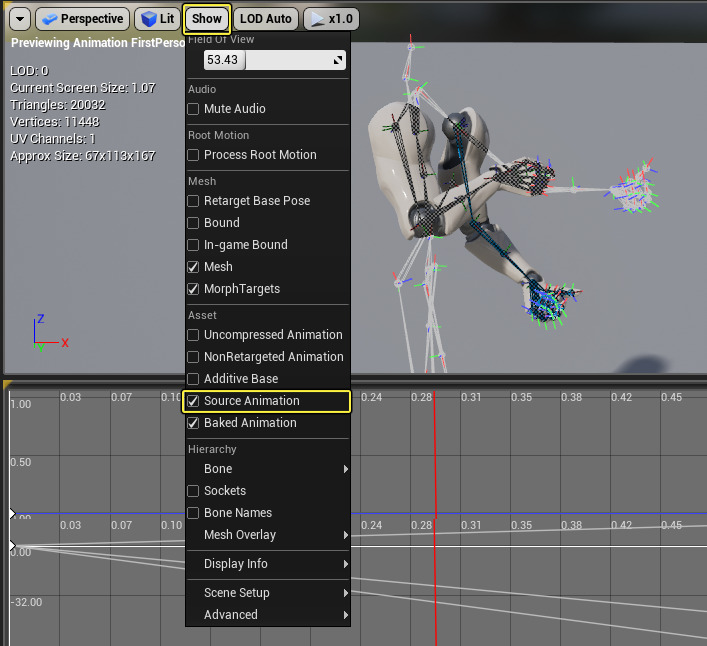Click the XYZ axis gizmo in viewport
The height and width of the screenshot is (646, 707).
[x=46, y=334]
